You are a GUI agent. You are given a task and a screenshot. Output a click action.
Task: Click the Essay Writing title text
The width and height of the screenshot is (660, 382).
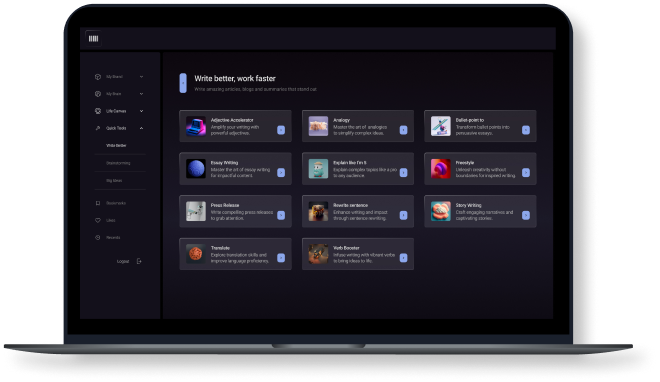[x=224, y=163]
